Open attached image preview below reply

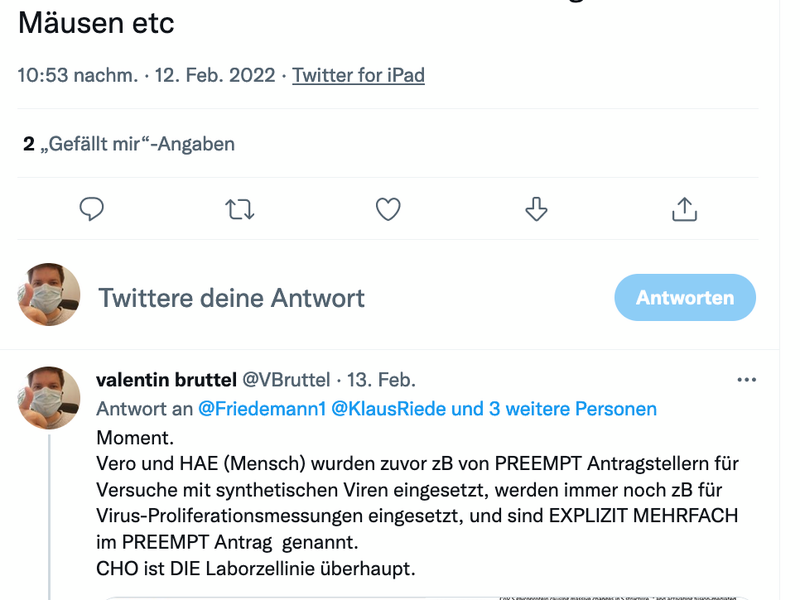point(423,598)
